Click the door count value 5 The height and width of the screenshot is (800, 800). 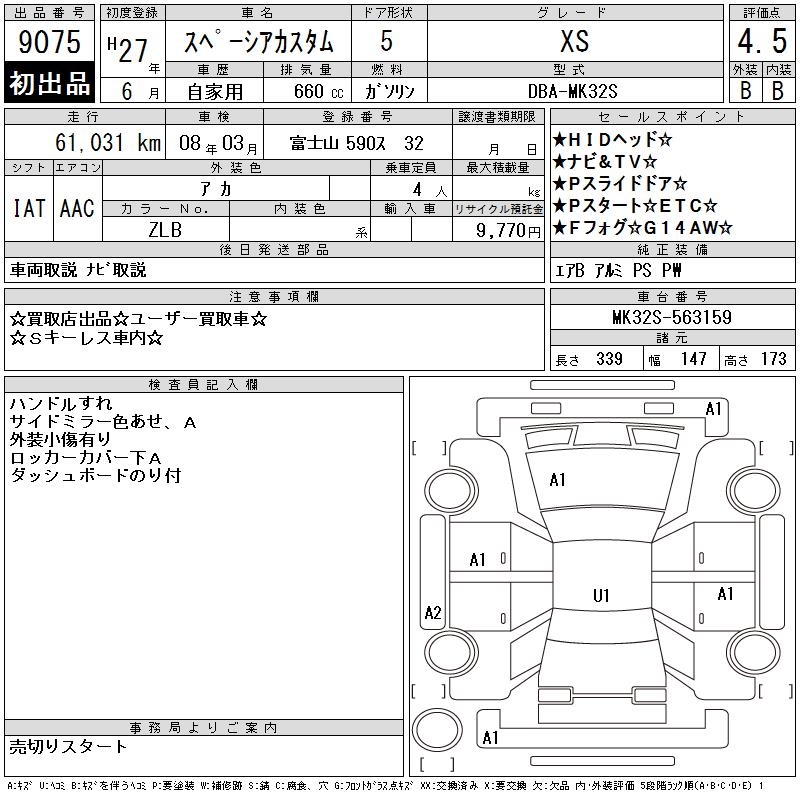coord(387,41)
